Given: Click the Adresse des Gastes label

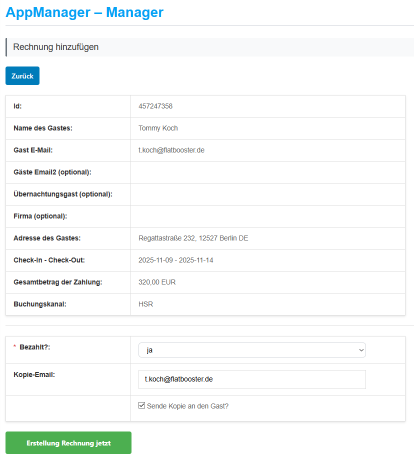Looking at the screenshot, I should 47,238.
